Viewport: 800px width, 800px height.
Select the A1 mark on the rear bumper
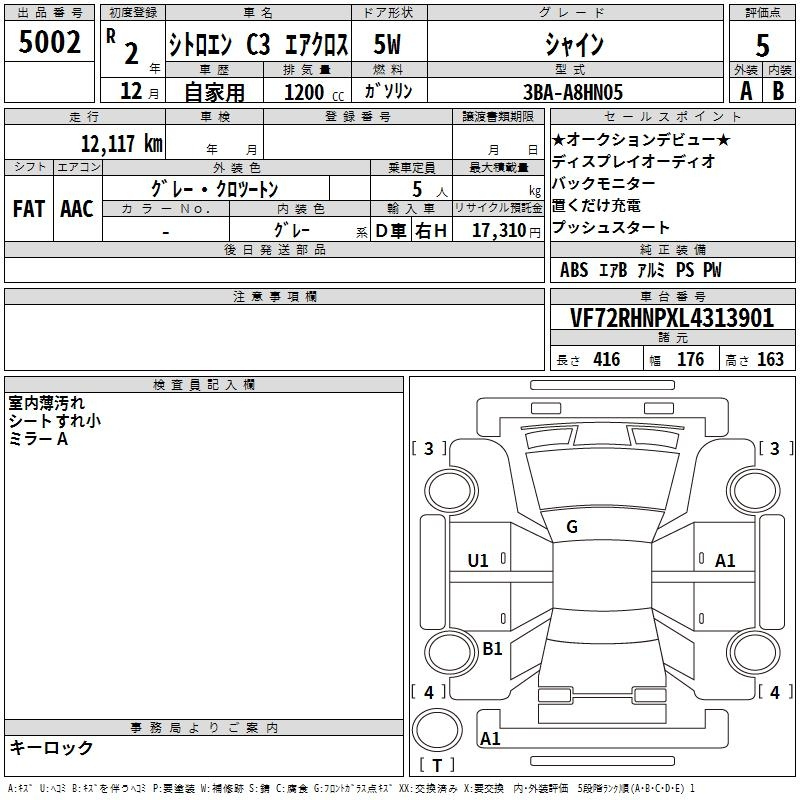point(490,738)
